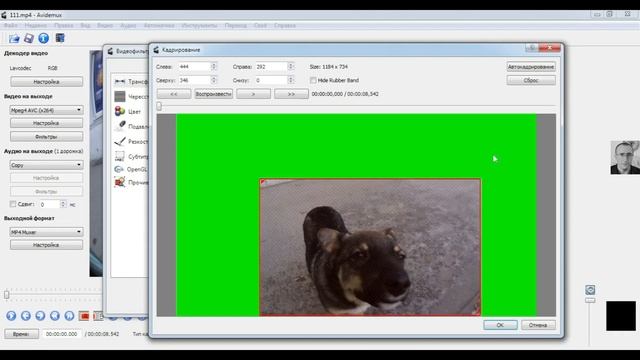Viewport: 640px width, 360px height.
Task: Choose the Подавление noise filter category
Action: pyautogui.click(x=120, y=126)
